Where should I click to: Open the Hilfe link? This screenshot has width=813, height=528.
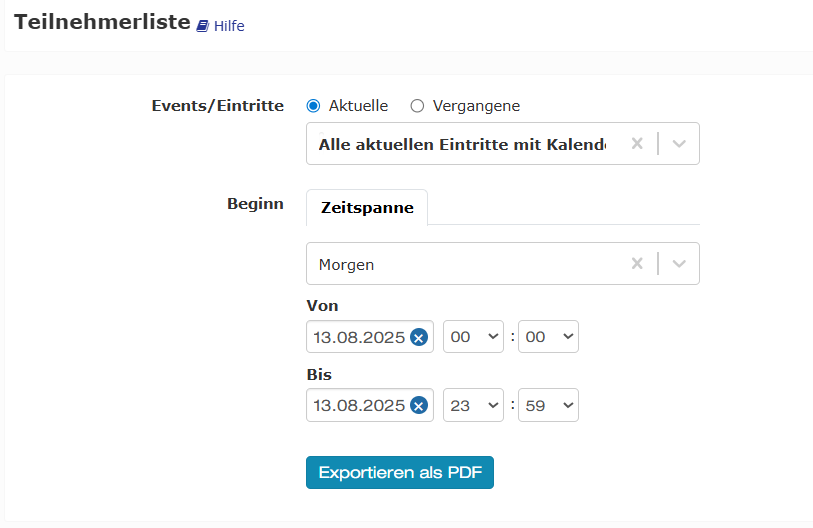(x=229, y=26)
